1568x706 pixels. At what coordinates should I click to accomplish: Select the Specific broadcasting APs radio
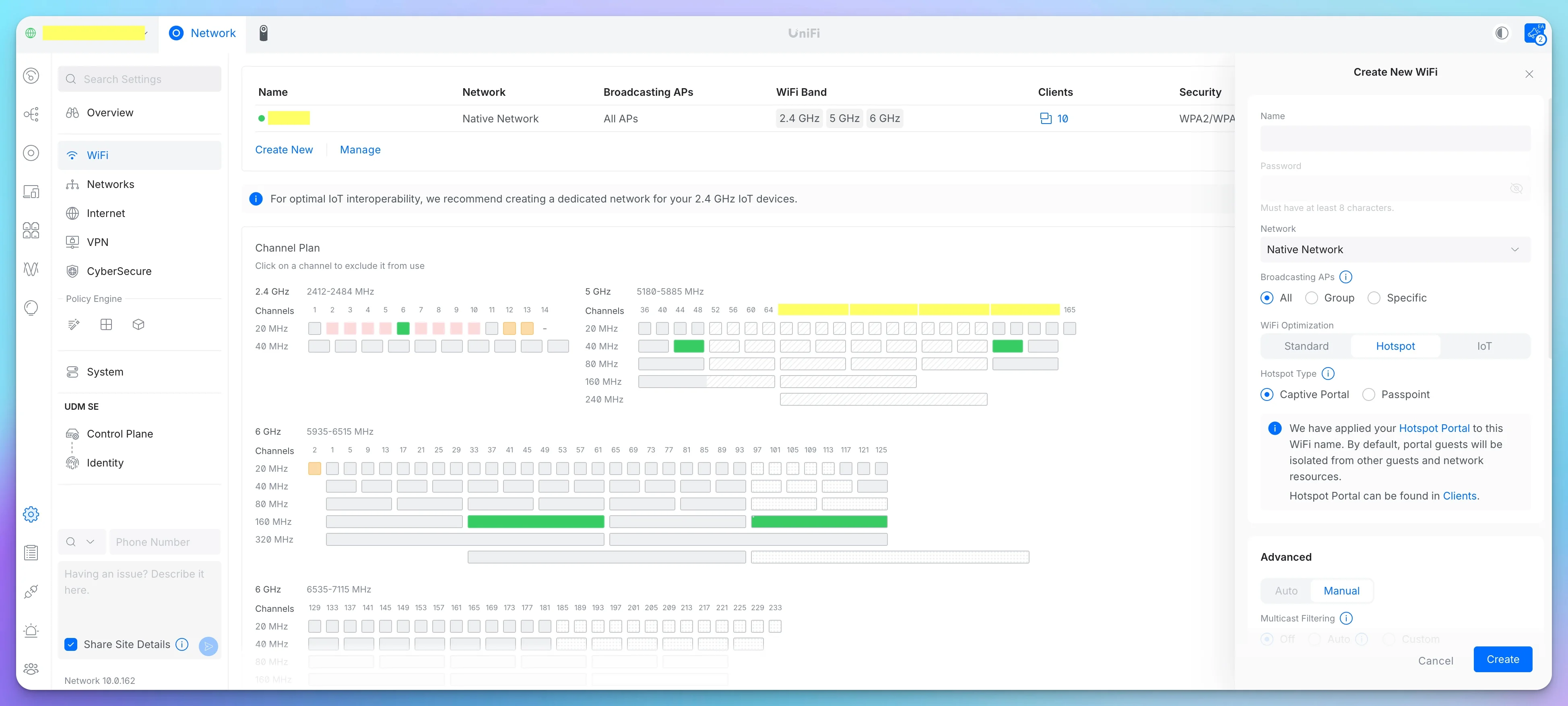(1374, 297)
